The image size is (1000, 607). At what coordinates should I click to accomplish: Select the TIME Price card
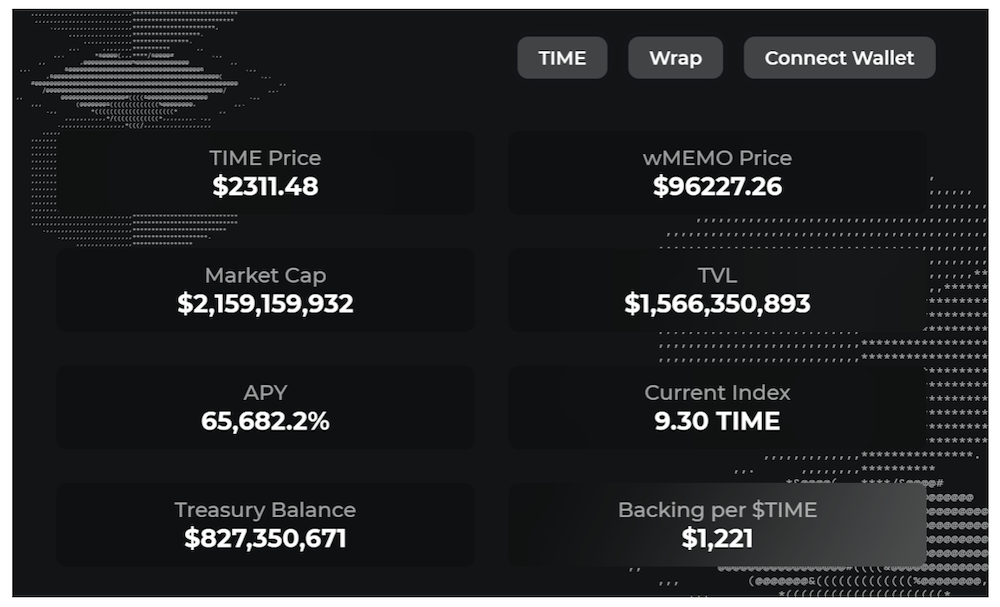265,173
